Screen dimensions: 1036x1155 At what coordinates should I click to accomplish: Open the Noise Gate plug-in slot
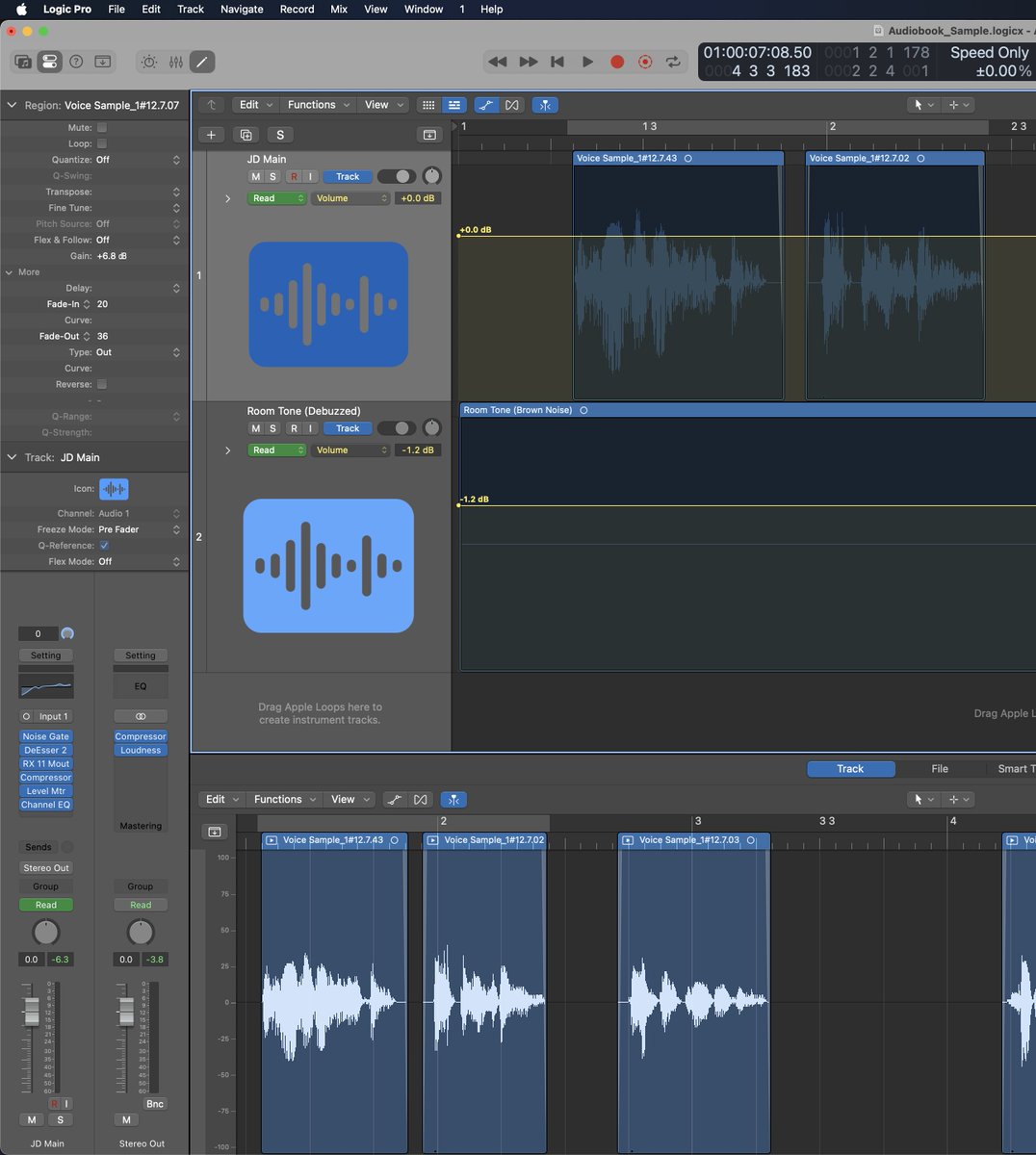click(x=46, y=736)
